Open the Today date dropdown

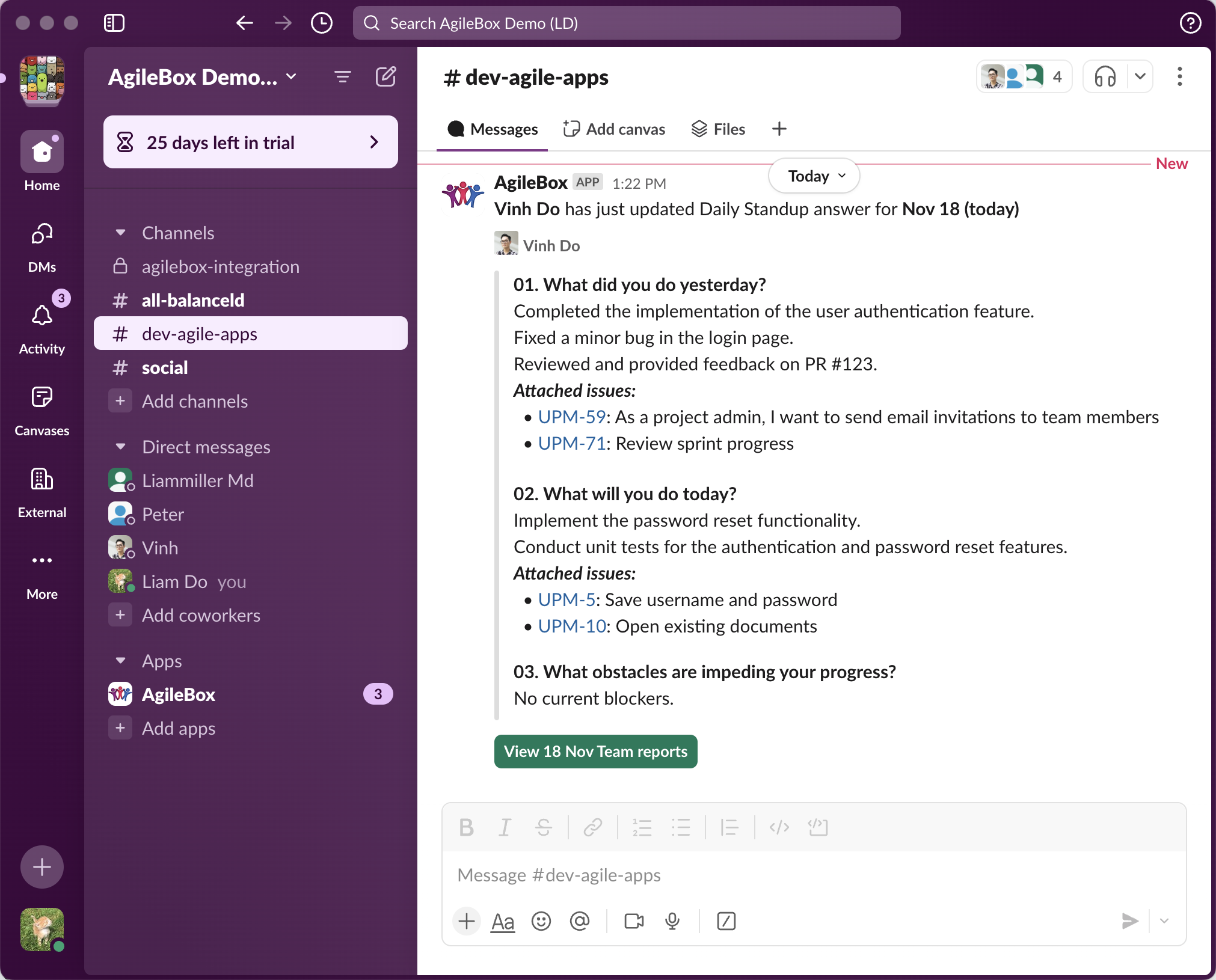coord(814,176)
